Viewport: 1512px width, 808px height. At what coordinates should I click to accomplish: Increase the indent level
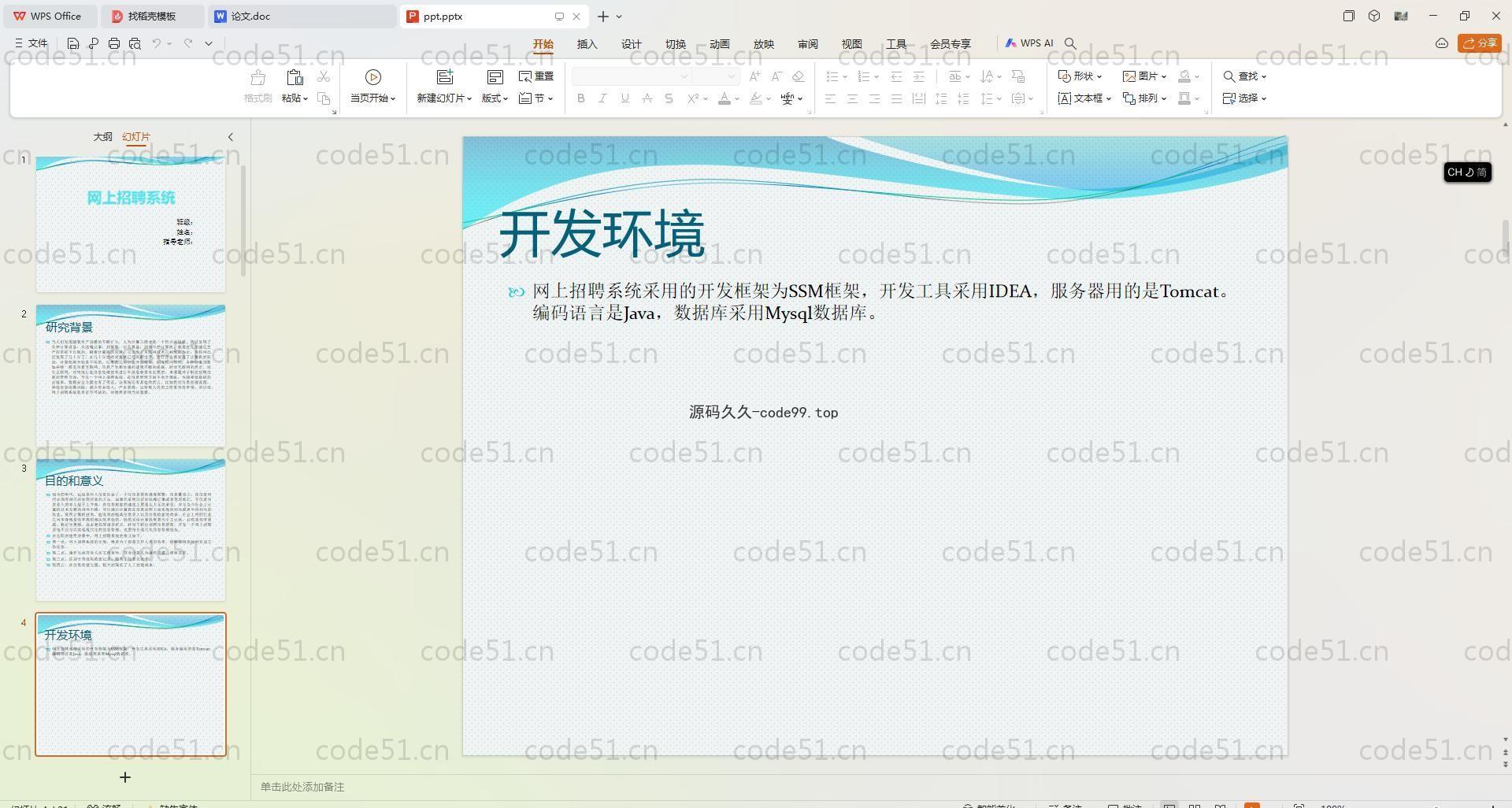pyautogui.click(x=918, y=76)
